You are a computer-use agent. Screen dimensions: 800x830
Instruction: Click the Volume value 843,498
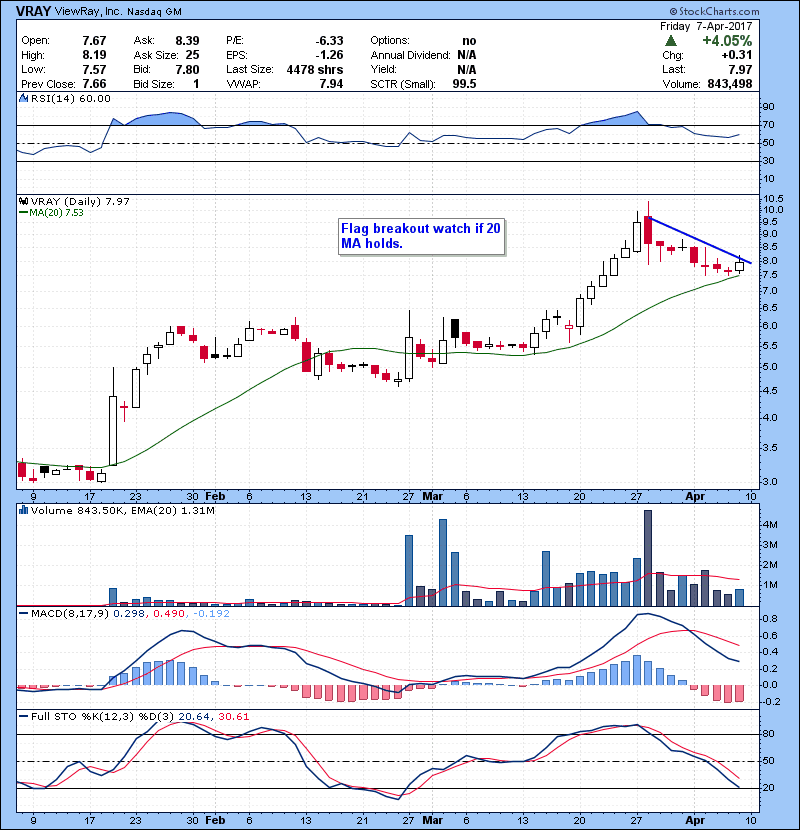point(730,84)
